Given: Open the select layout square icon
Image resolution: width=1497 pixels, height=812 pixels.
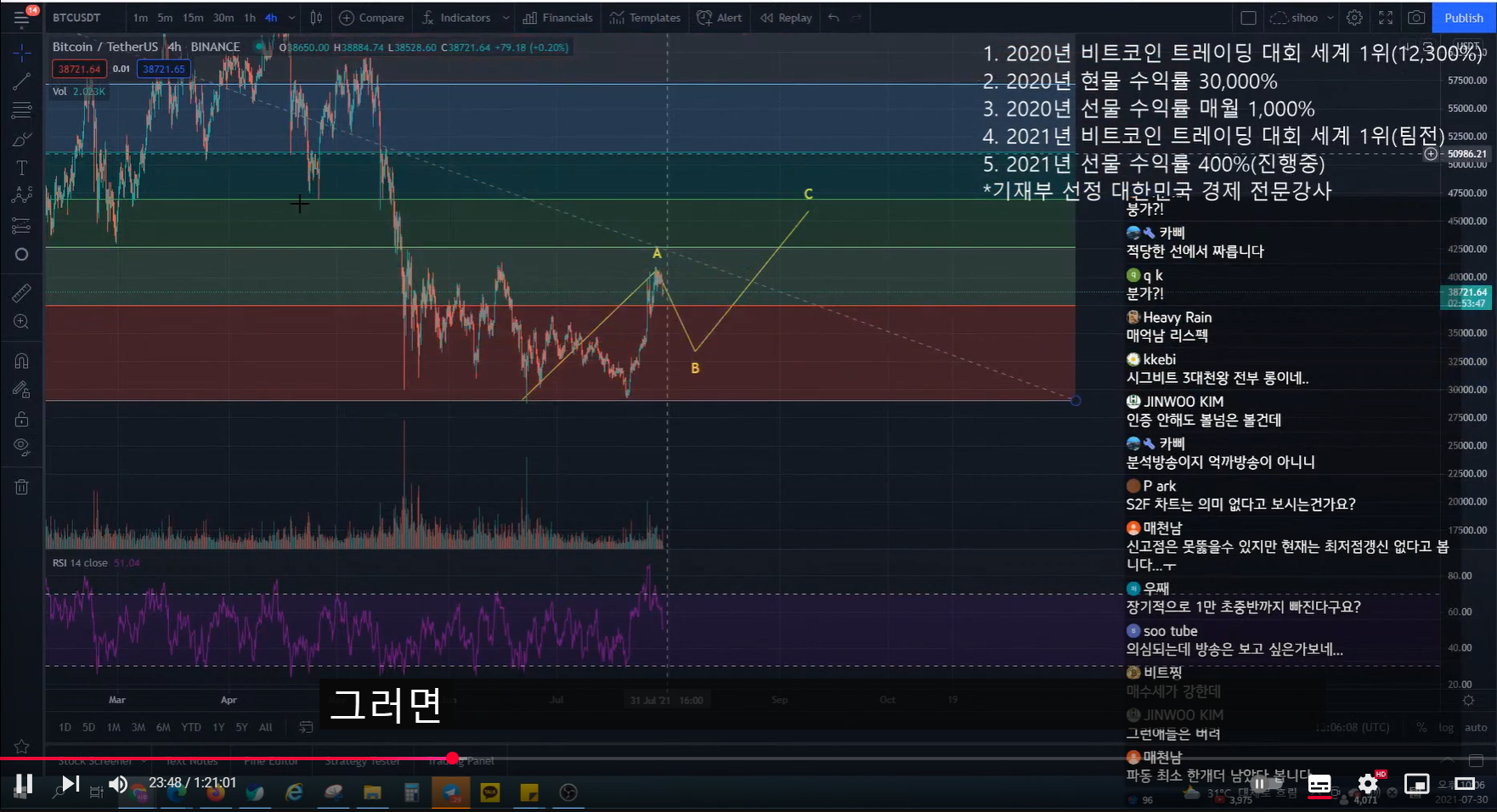Looking at the screenshot, I should pyautogui.click(x=1248, y=18).
